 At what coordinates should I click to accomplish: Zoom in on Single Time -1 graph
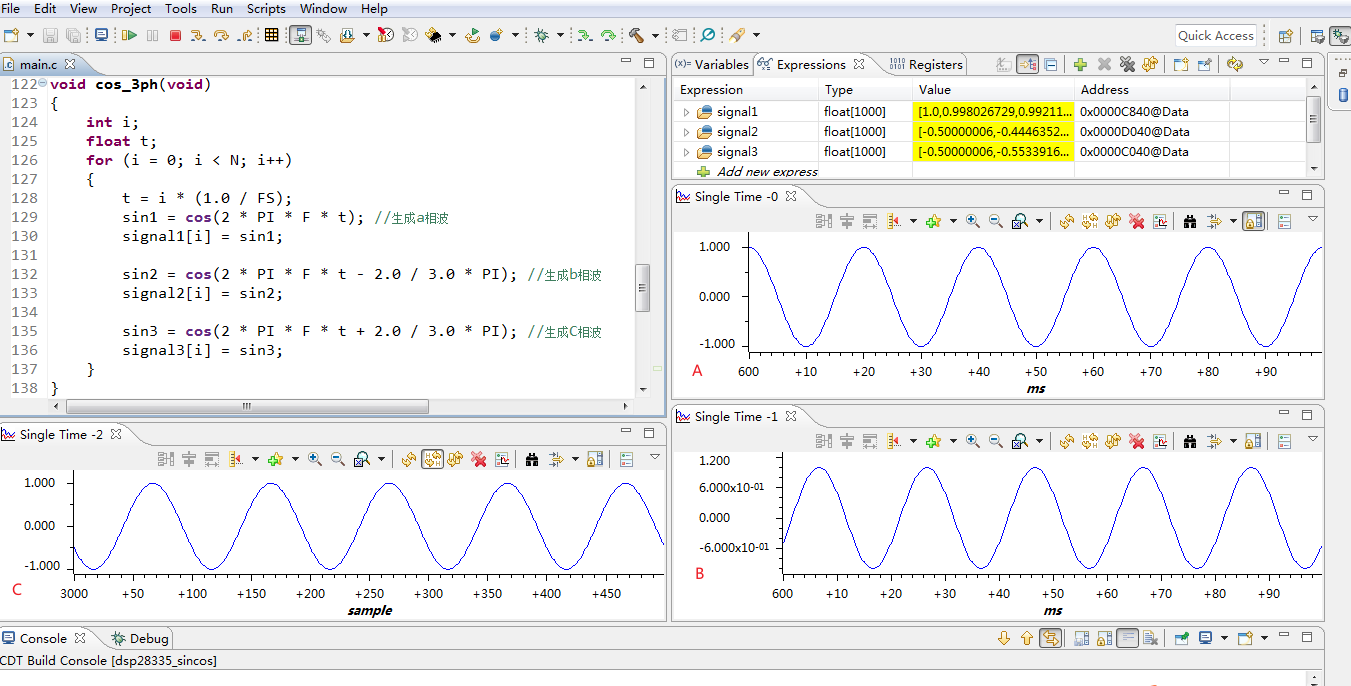[x=972, y=441]
